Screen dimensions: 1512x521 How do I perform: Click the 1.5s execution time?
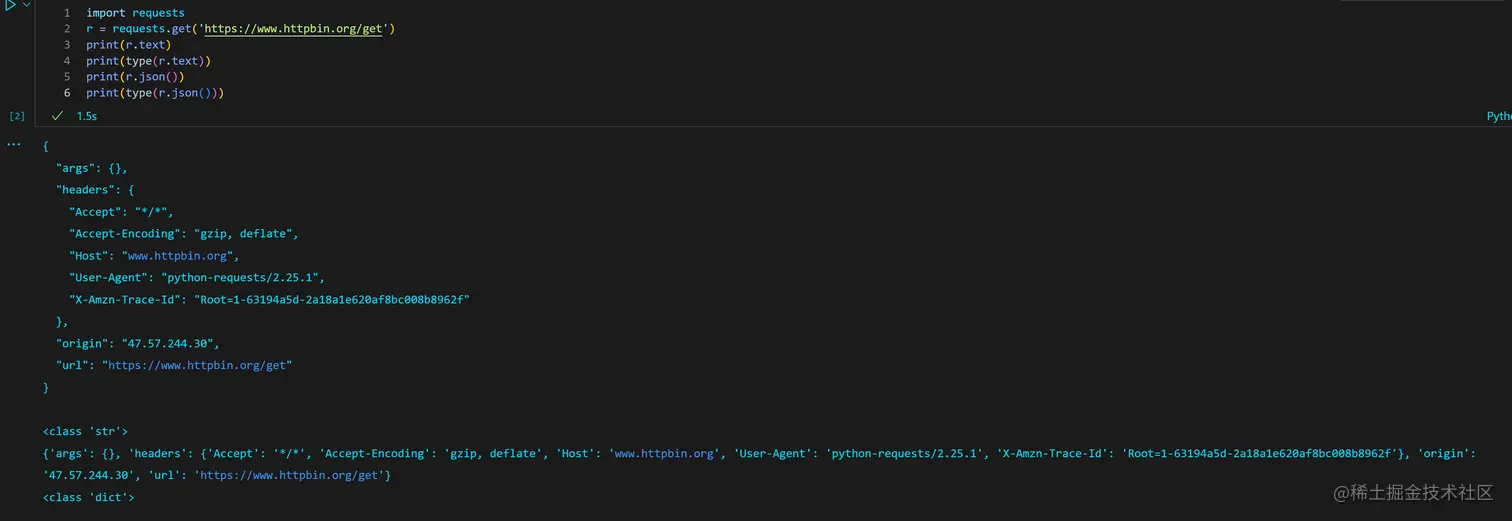pos(87,116)
